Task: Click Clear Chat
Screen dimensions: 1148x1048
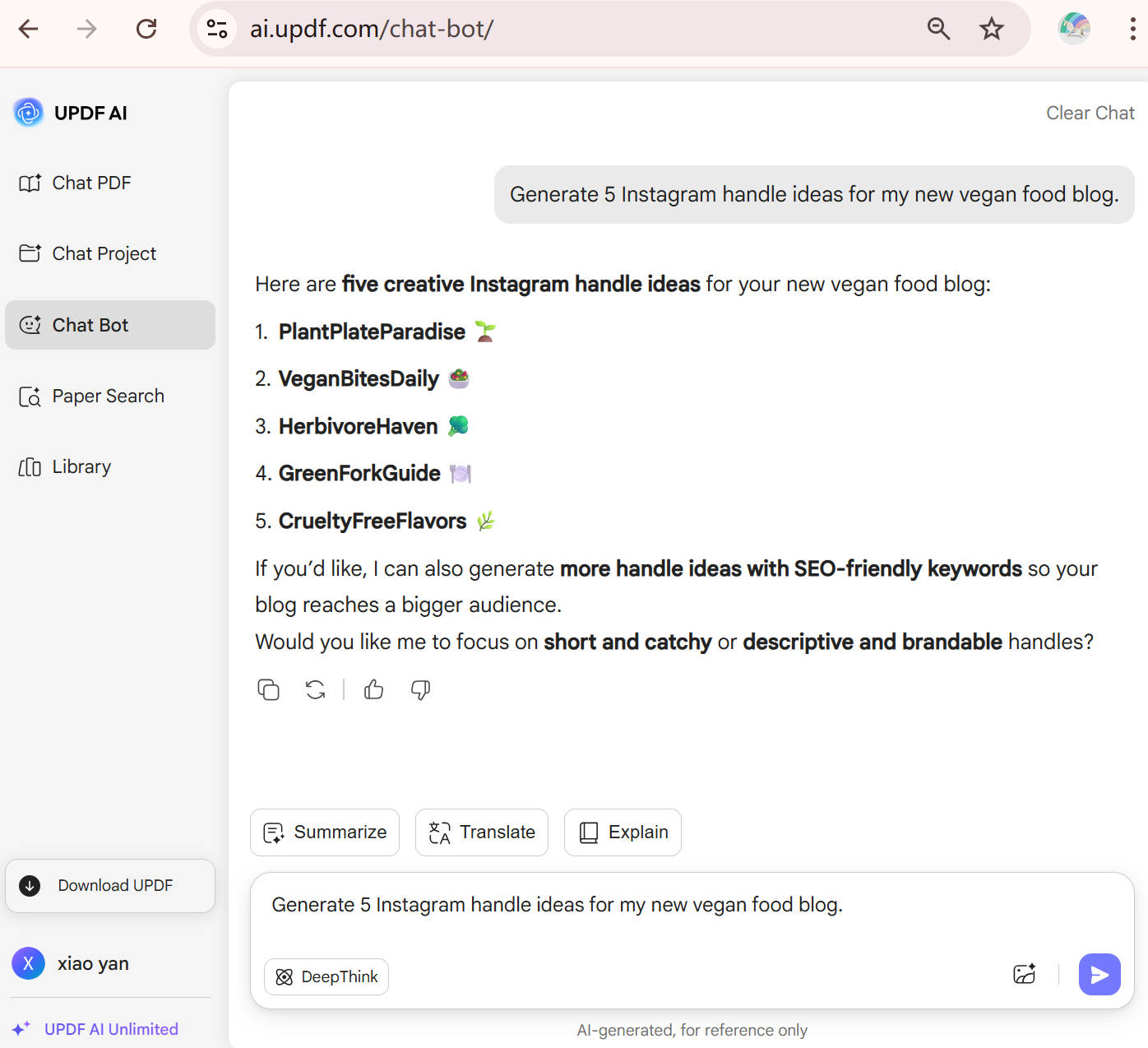Action: pos(1090,113)
